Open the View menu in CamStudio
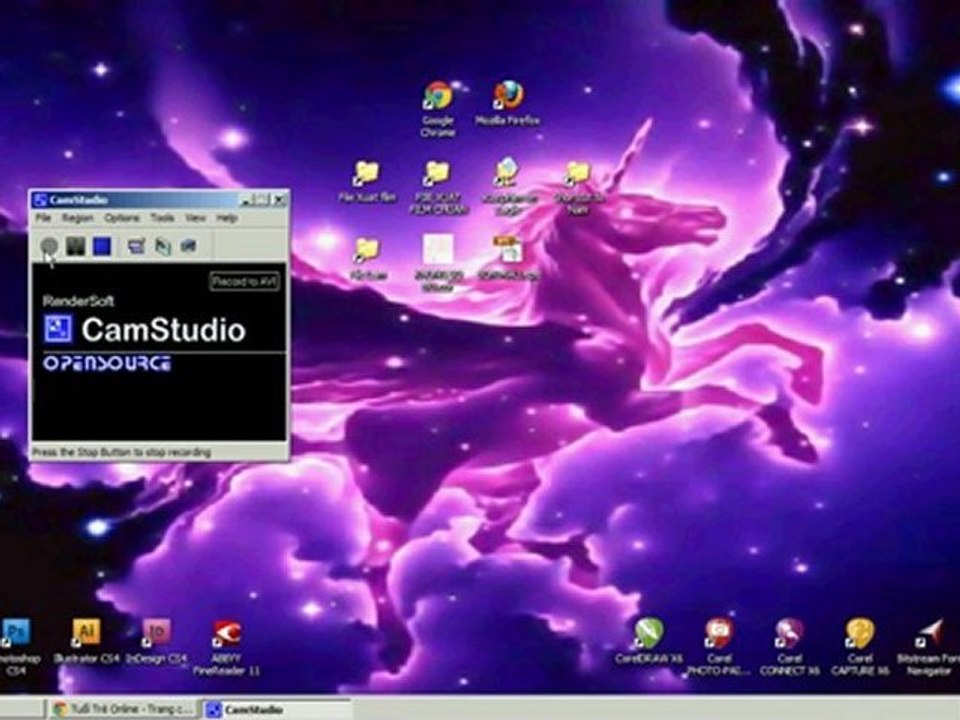The width and height of the screenshot is (960, 720). (x=195, y=218)
